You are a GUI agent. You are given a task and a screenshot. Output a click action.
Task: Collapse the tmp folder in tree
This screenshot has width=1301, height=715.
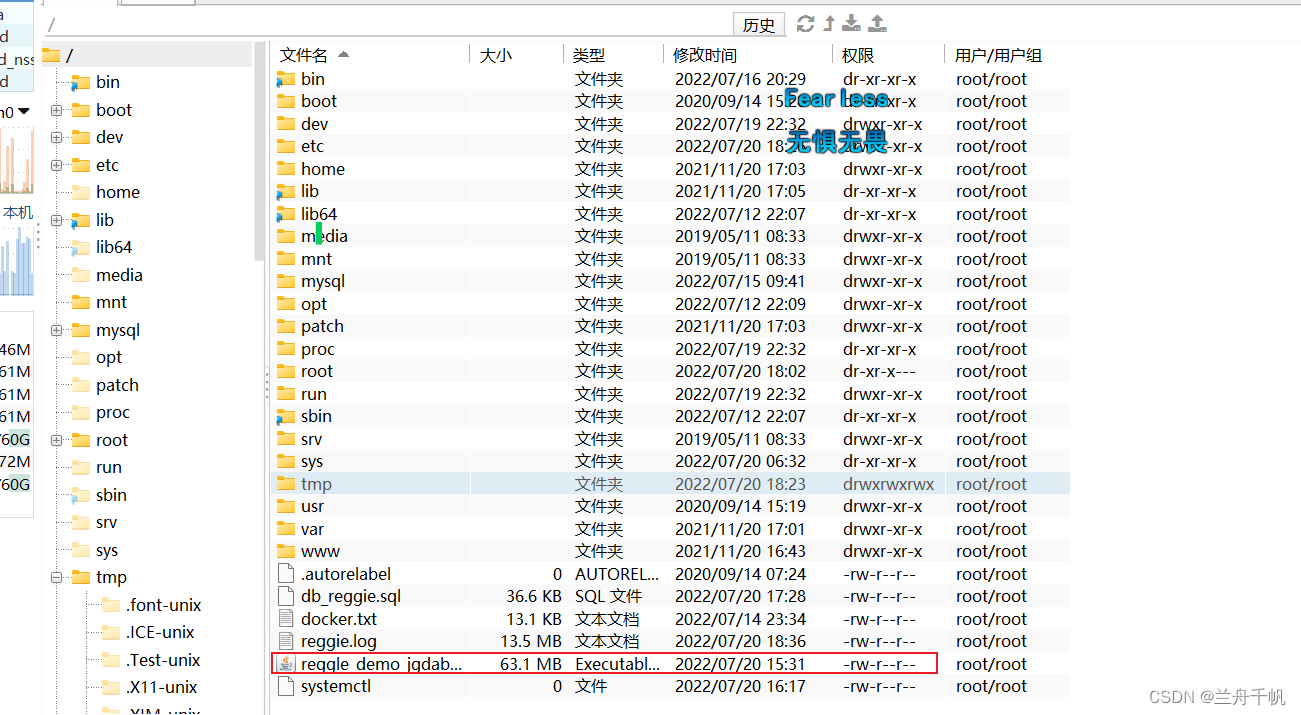pos(56,577)
